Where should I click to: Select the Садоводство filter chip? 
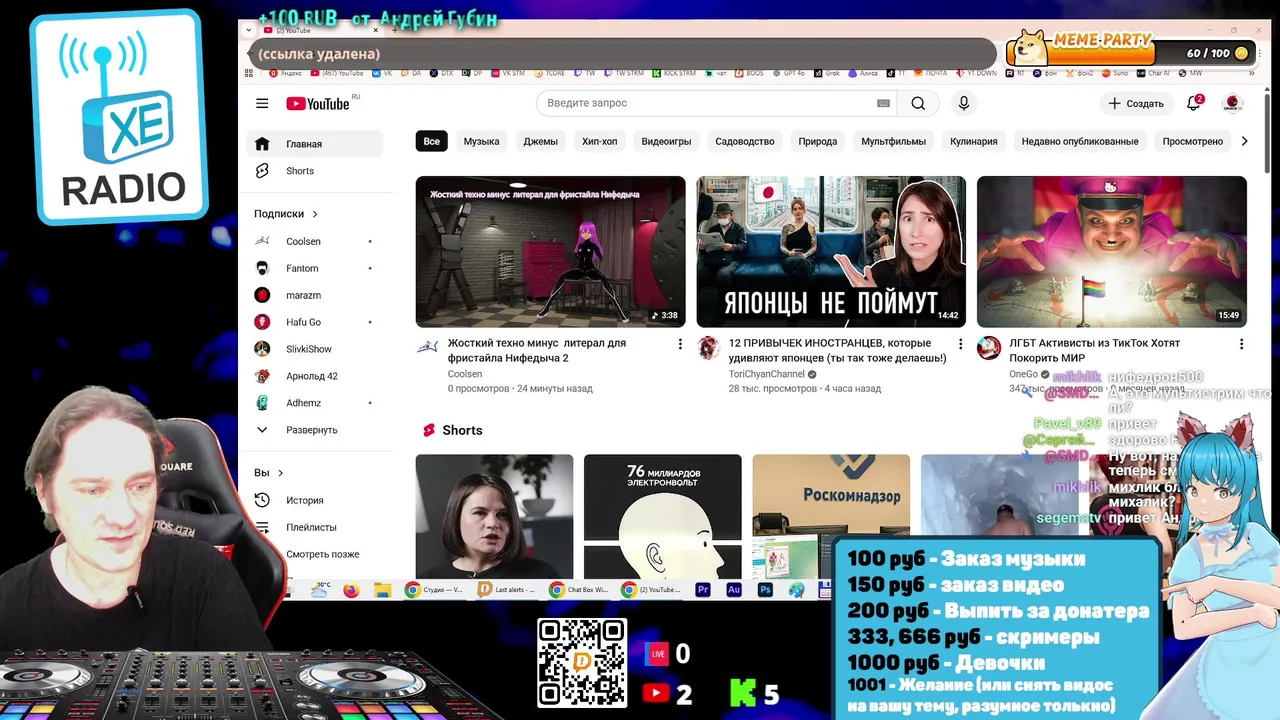pos(745,142)
